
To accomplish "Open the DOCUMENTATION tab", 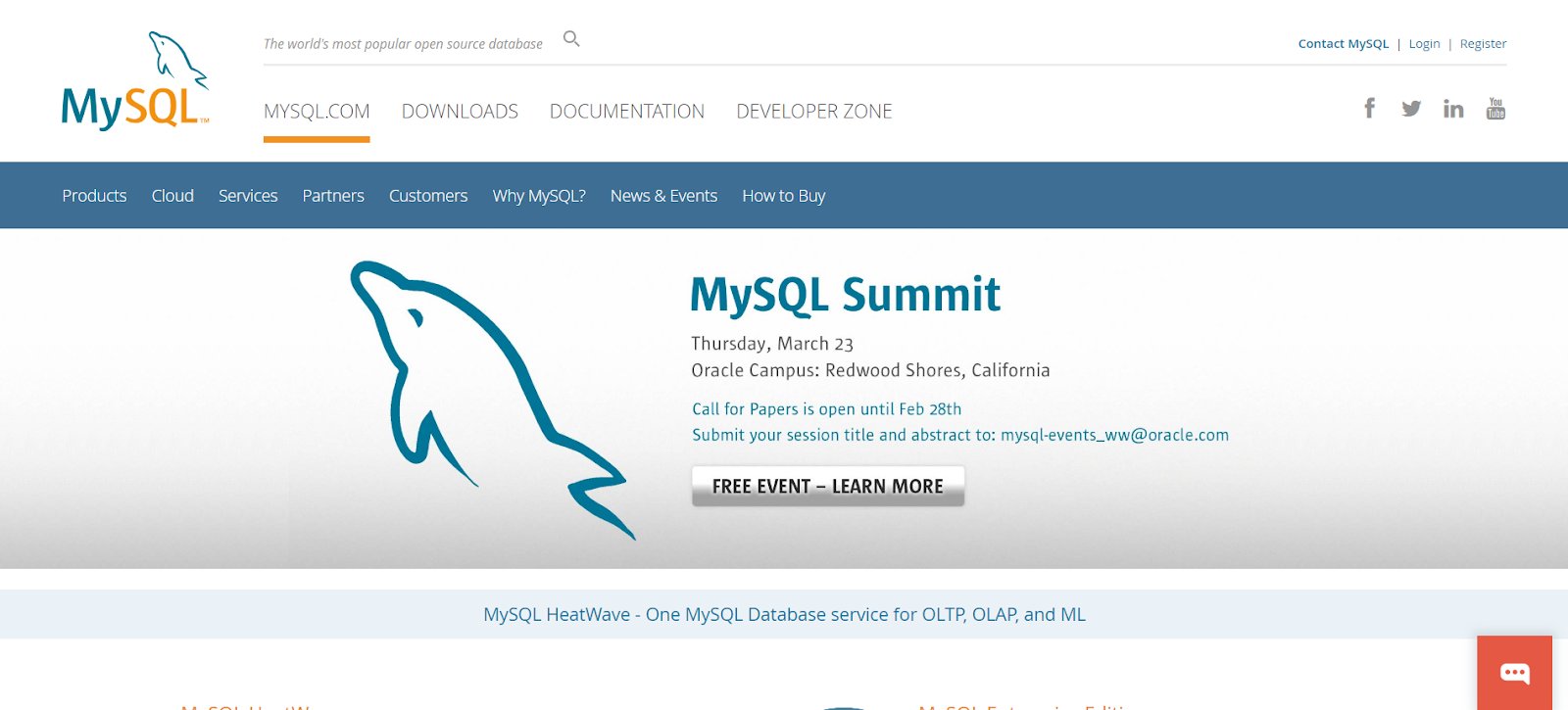I will click(x=627, y=112).
